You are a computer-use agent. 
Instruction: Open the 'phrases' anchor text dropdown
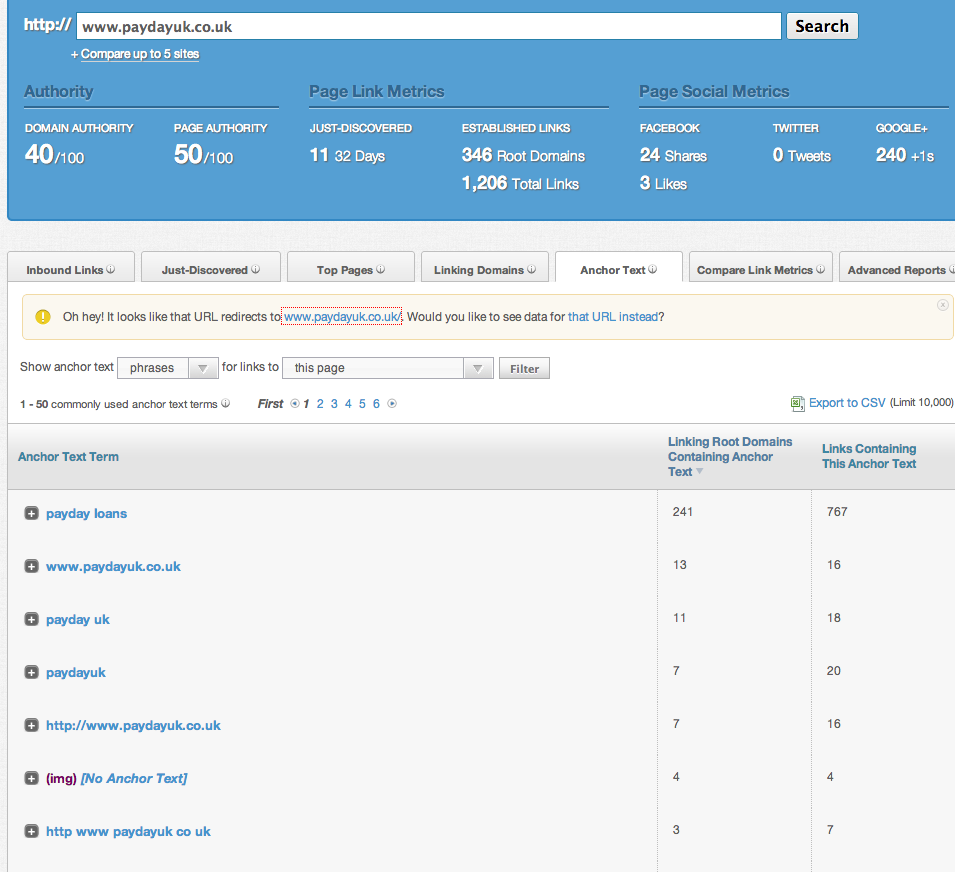(x=168, y=368)
